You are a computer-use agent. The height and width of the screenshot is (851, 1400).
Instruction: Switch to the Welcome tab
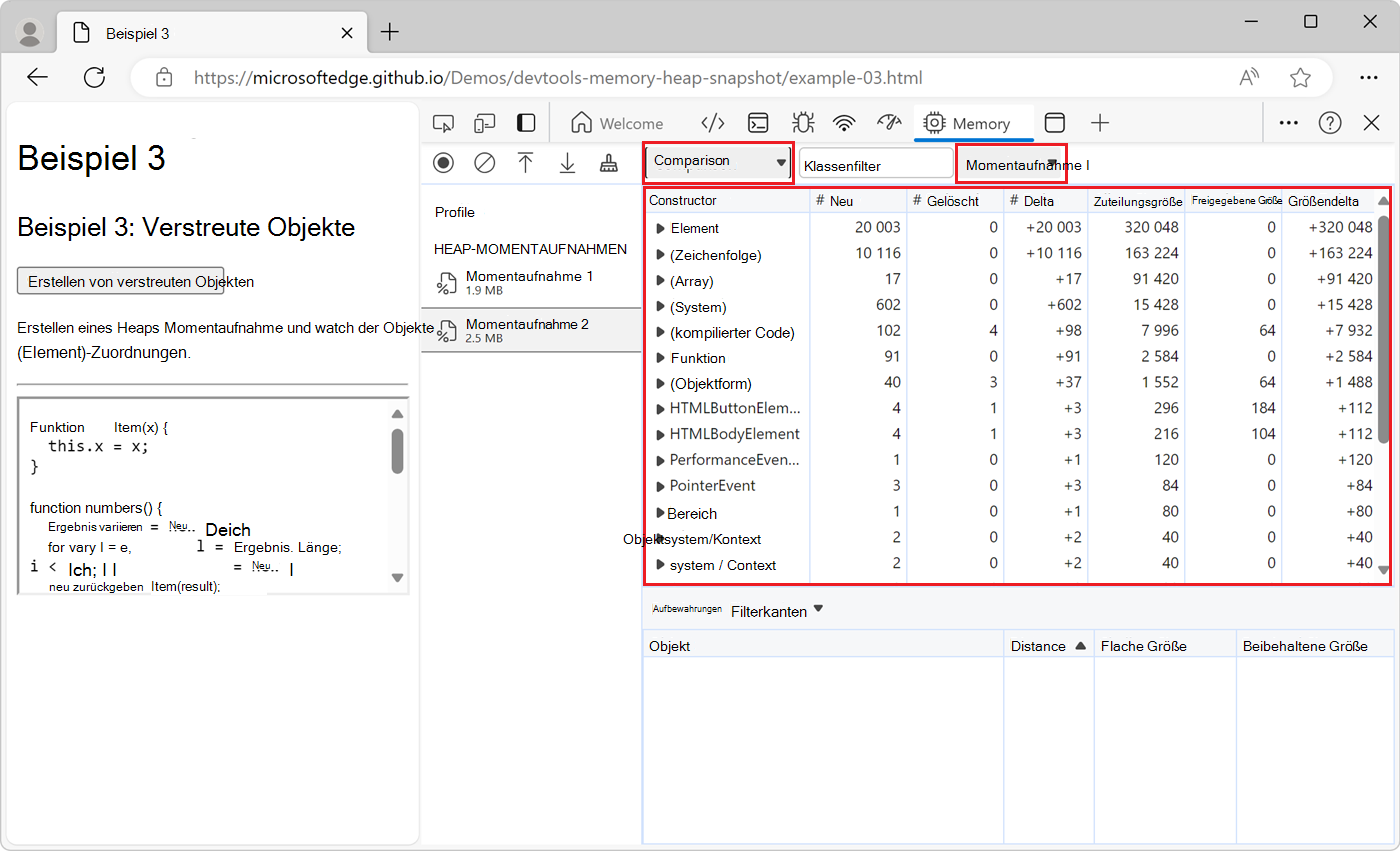(617, 123)
